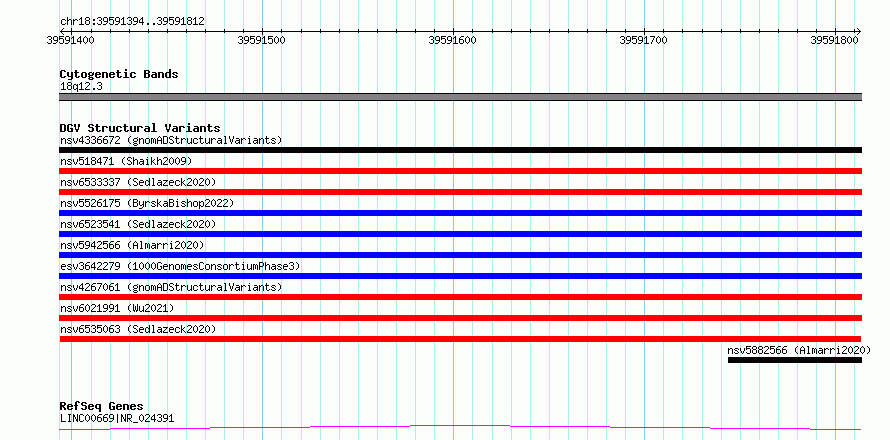
Task: Open variant label nsv5882566 (Almarri2020)
Action: [799, 350]
